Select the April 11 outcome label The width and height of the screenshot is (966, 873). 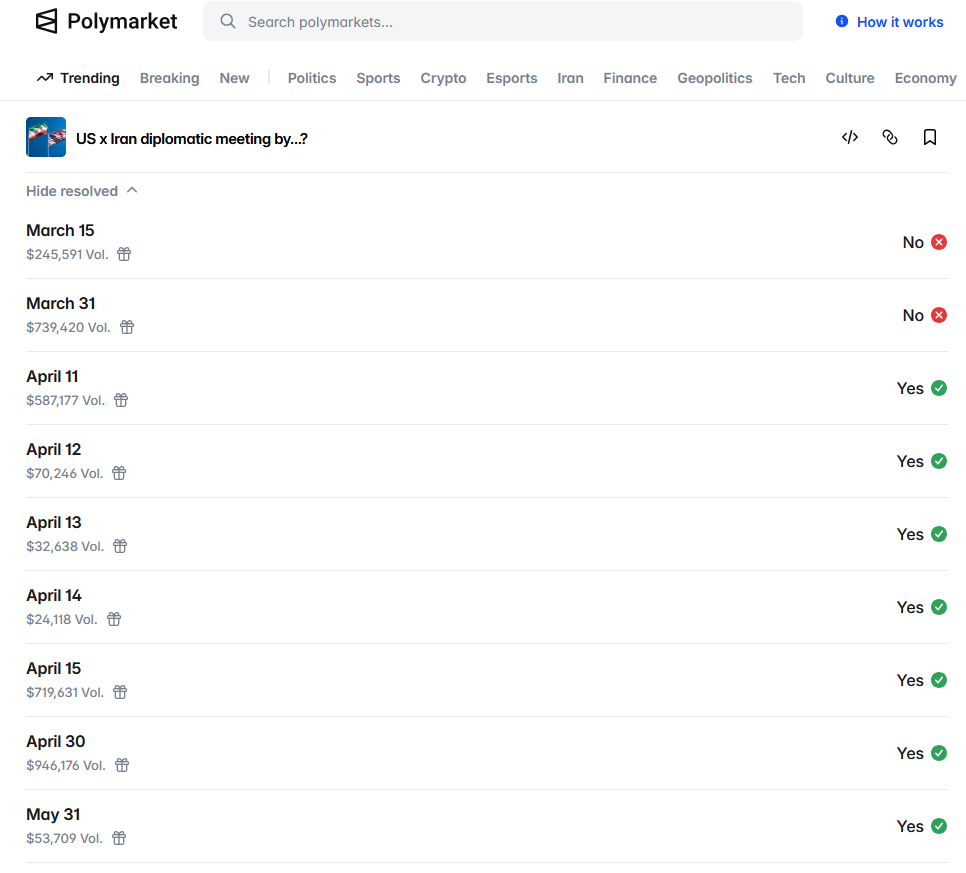click(52, 376)
